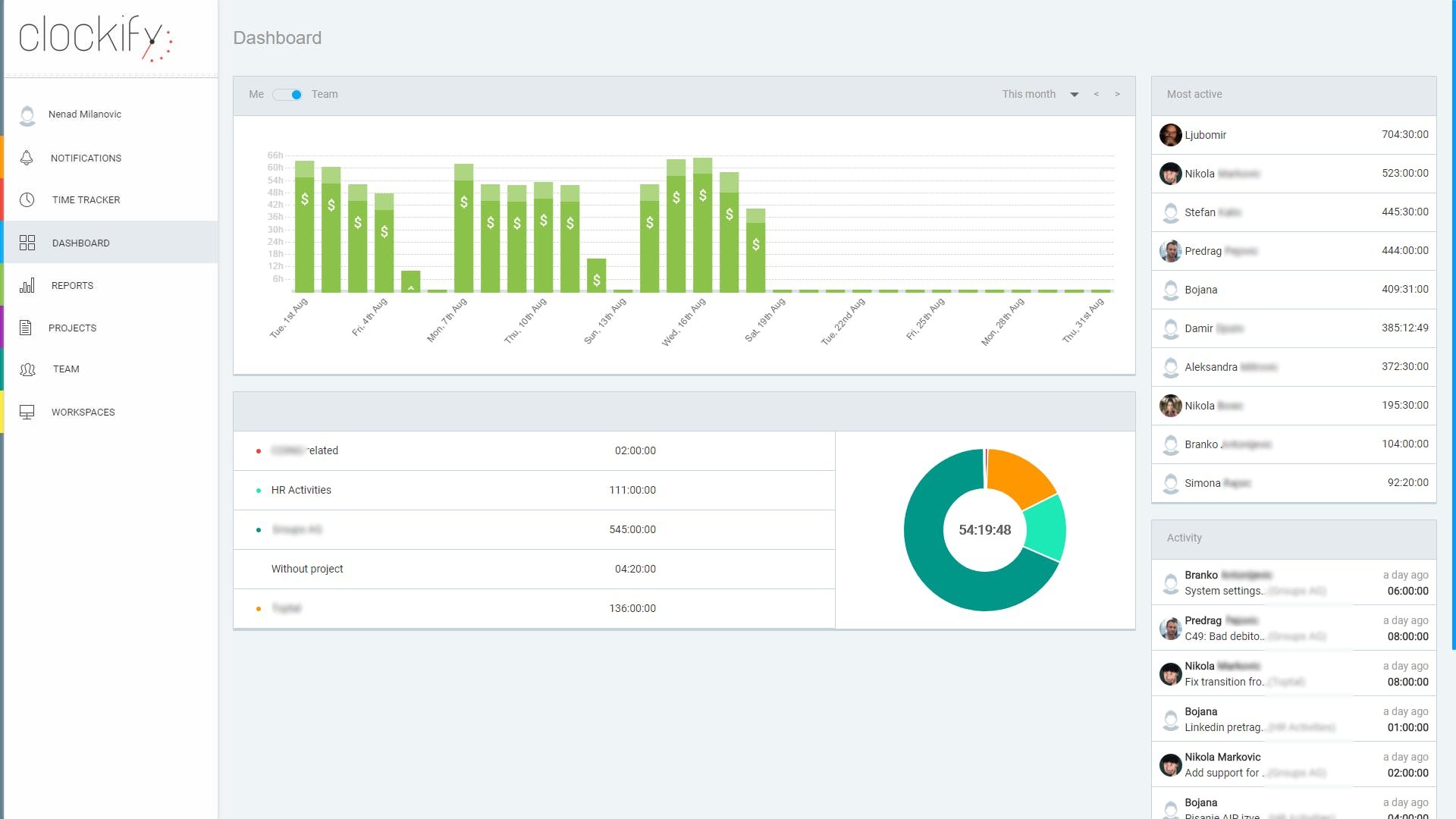
Task: Click the Wed, 16th Aug bar
Action: click(x=702, y=225)
